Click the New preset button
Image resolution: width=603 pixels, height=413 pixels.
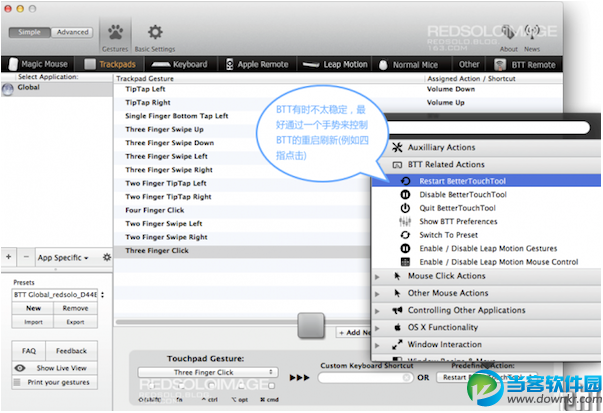(x=33, y=308)
